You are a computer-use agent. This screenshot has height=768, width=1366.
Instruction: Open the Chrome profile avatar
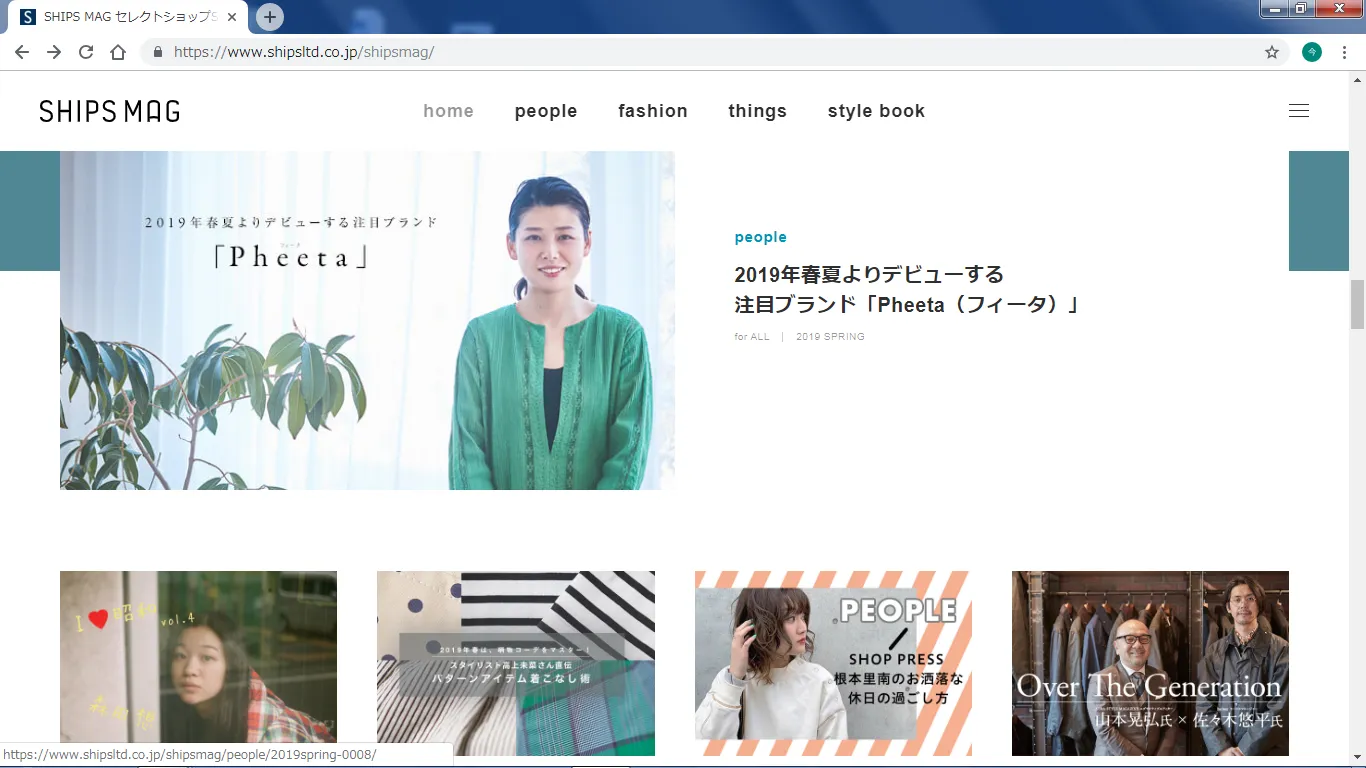[1311, 52]
